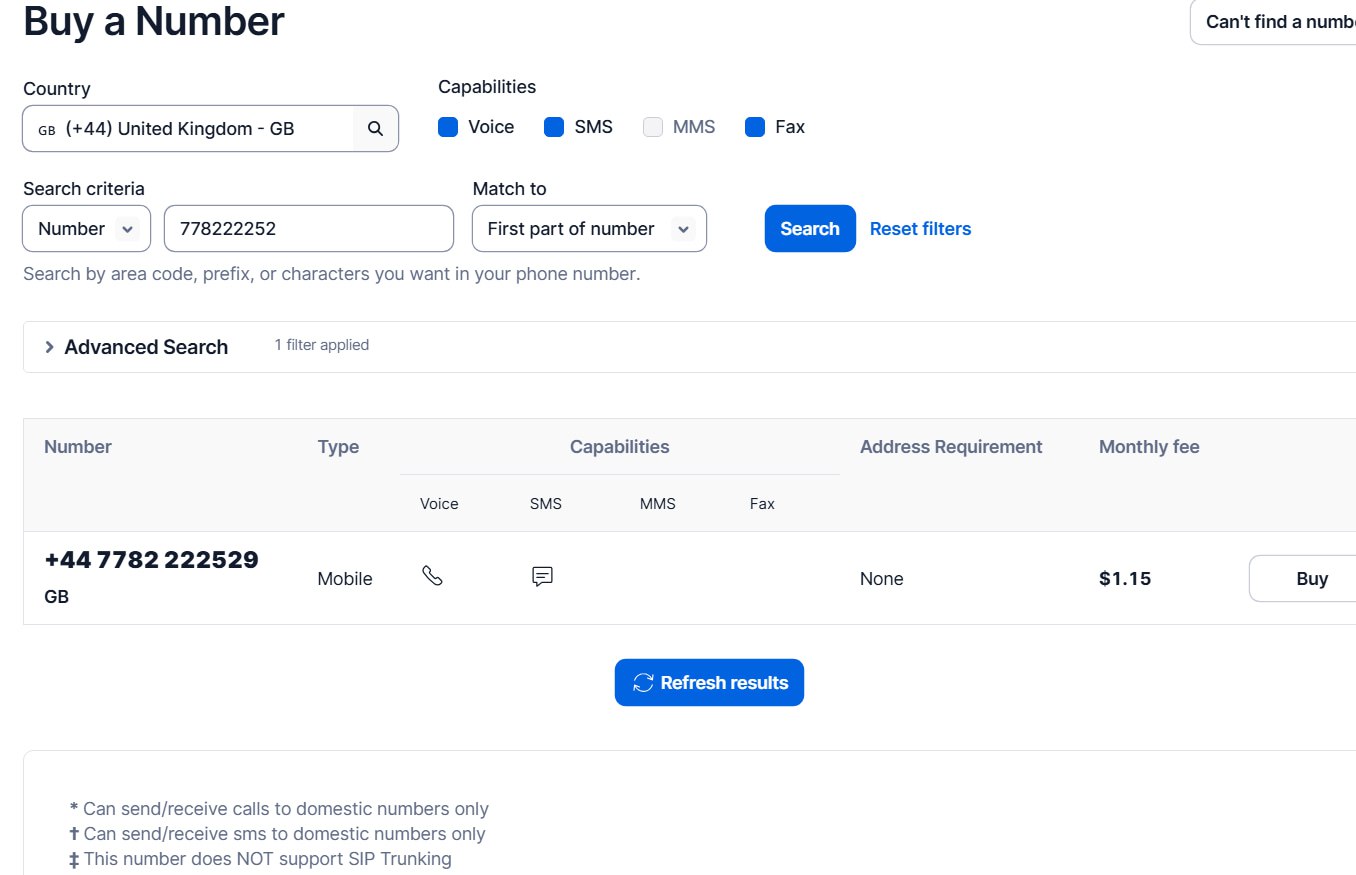The image size is (1356, 875).
Task: Toggle the Voice capability checkbox
Action: (x=448, y=127)
